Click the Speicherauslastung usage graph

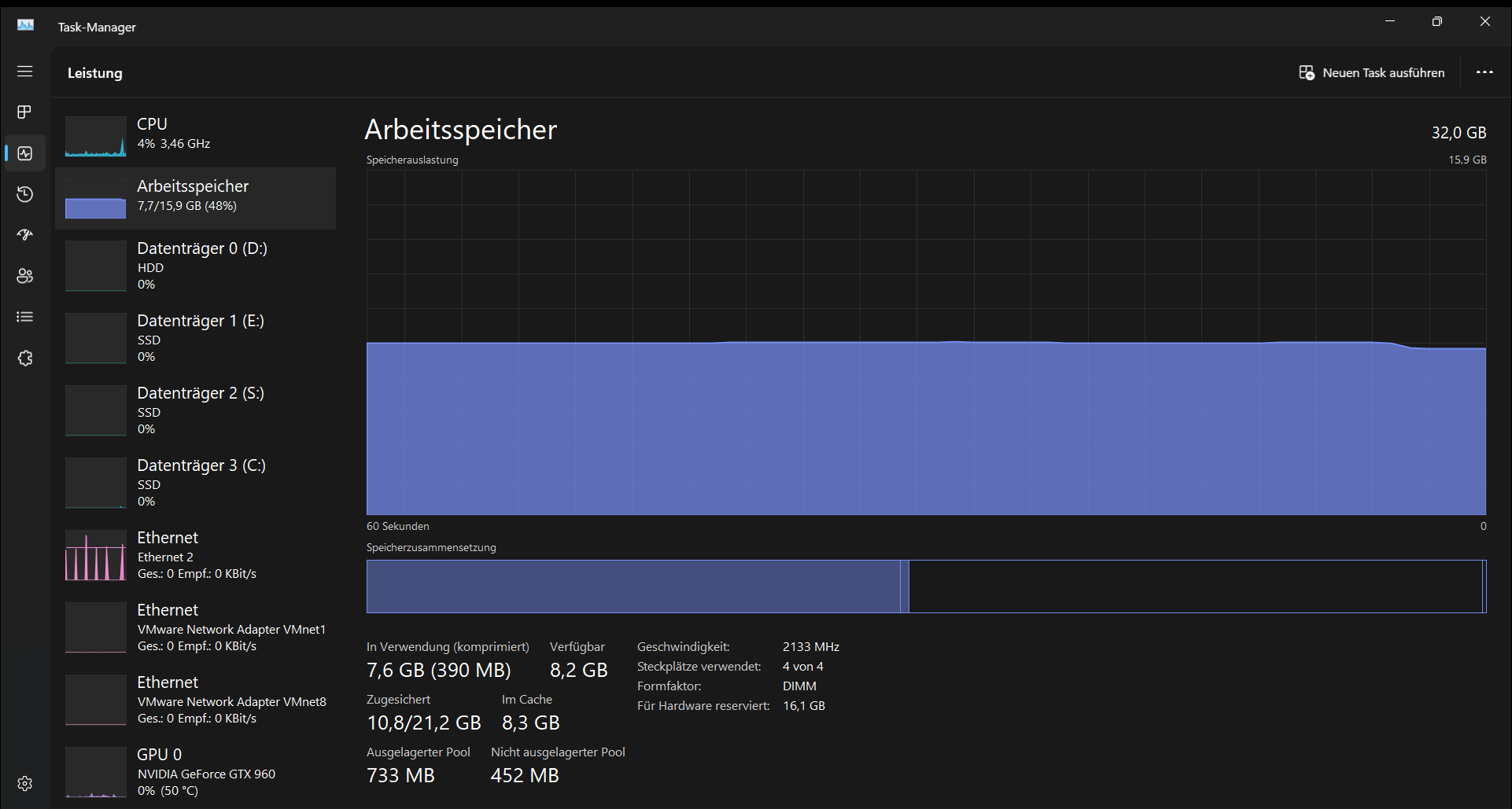coord(926,343)
